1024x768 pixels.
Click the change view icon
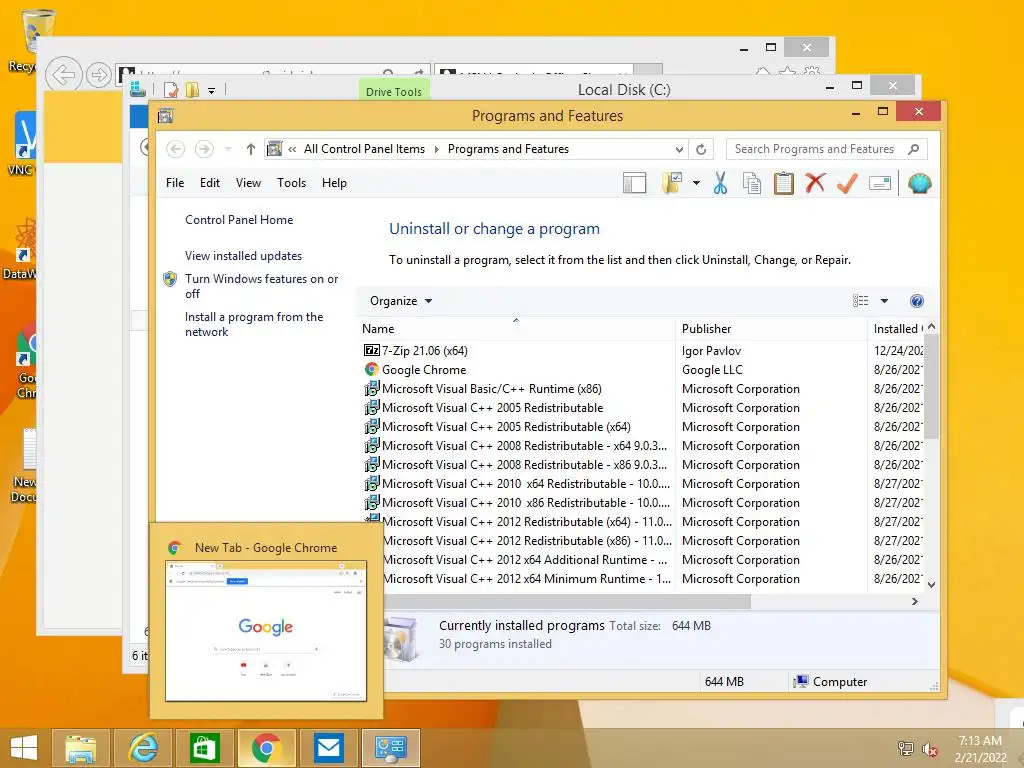[861, 301]
